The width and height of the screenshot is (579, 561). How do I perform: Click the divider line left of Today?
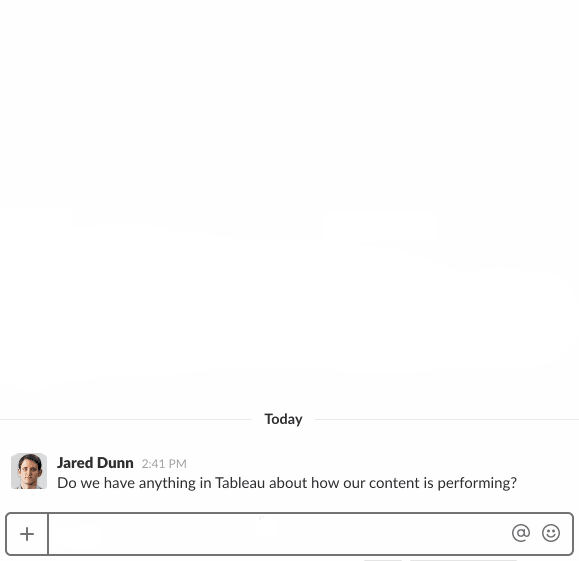click(126, 420)
